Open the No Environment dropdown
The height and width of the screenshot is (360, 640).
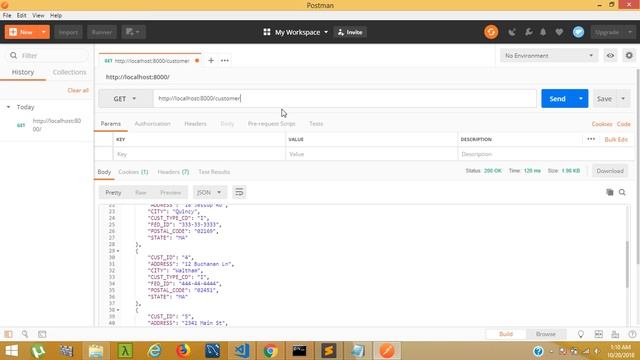[549, 56]
